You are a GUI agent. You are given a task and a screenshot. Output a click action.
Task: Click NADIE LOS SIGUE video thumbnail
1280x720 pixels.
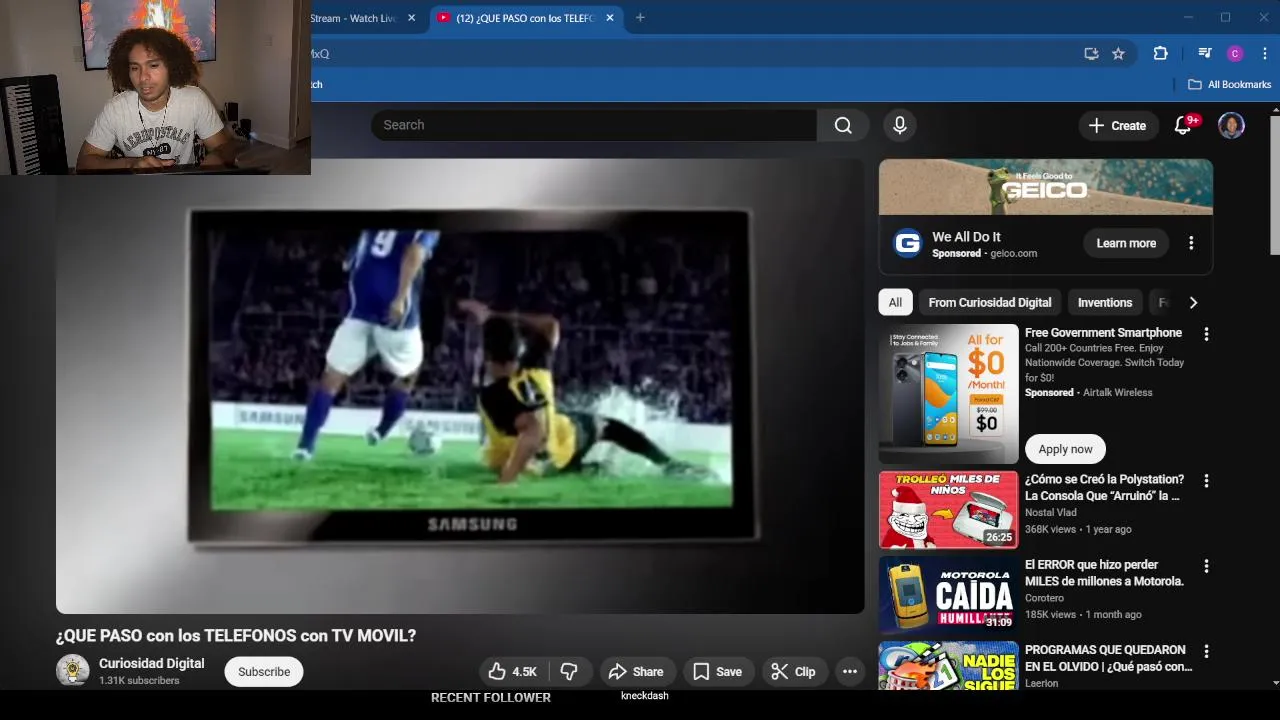tap(948, 665)
